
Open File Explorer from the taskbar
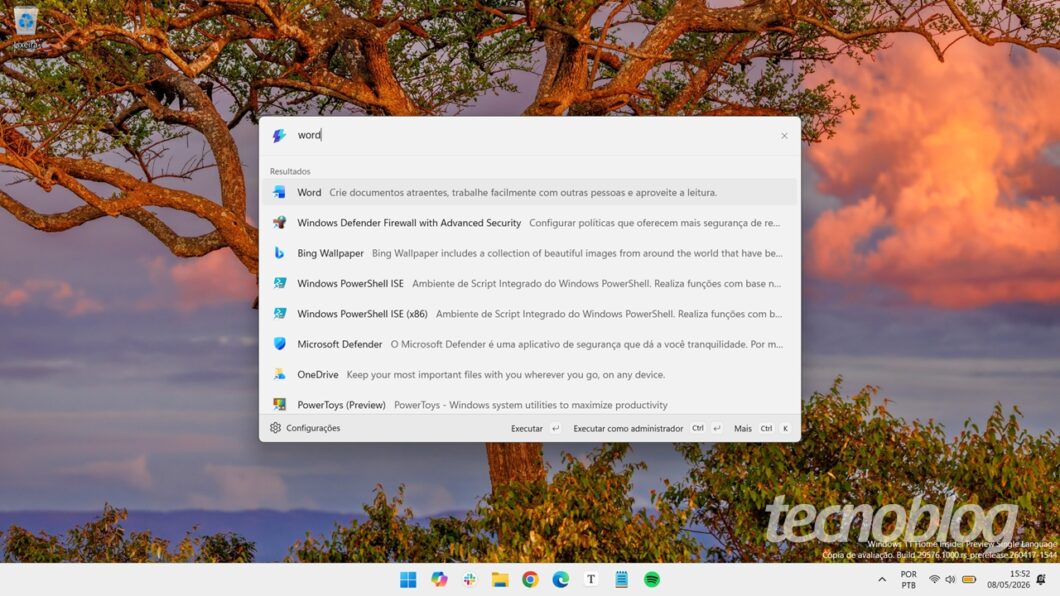[x=500, y=580]
